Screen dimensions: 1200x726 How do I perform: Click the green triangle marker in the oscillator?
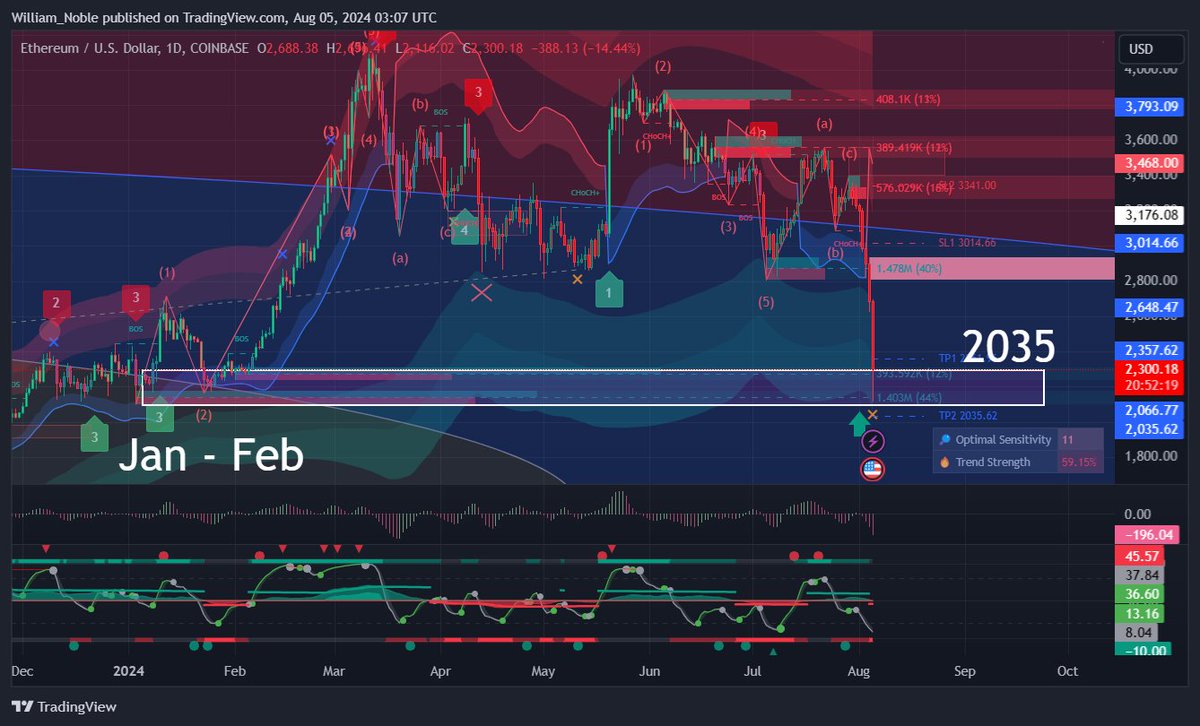(772, 652)
